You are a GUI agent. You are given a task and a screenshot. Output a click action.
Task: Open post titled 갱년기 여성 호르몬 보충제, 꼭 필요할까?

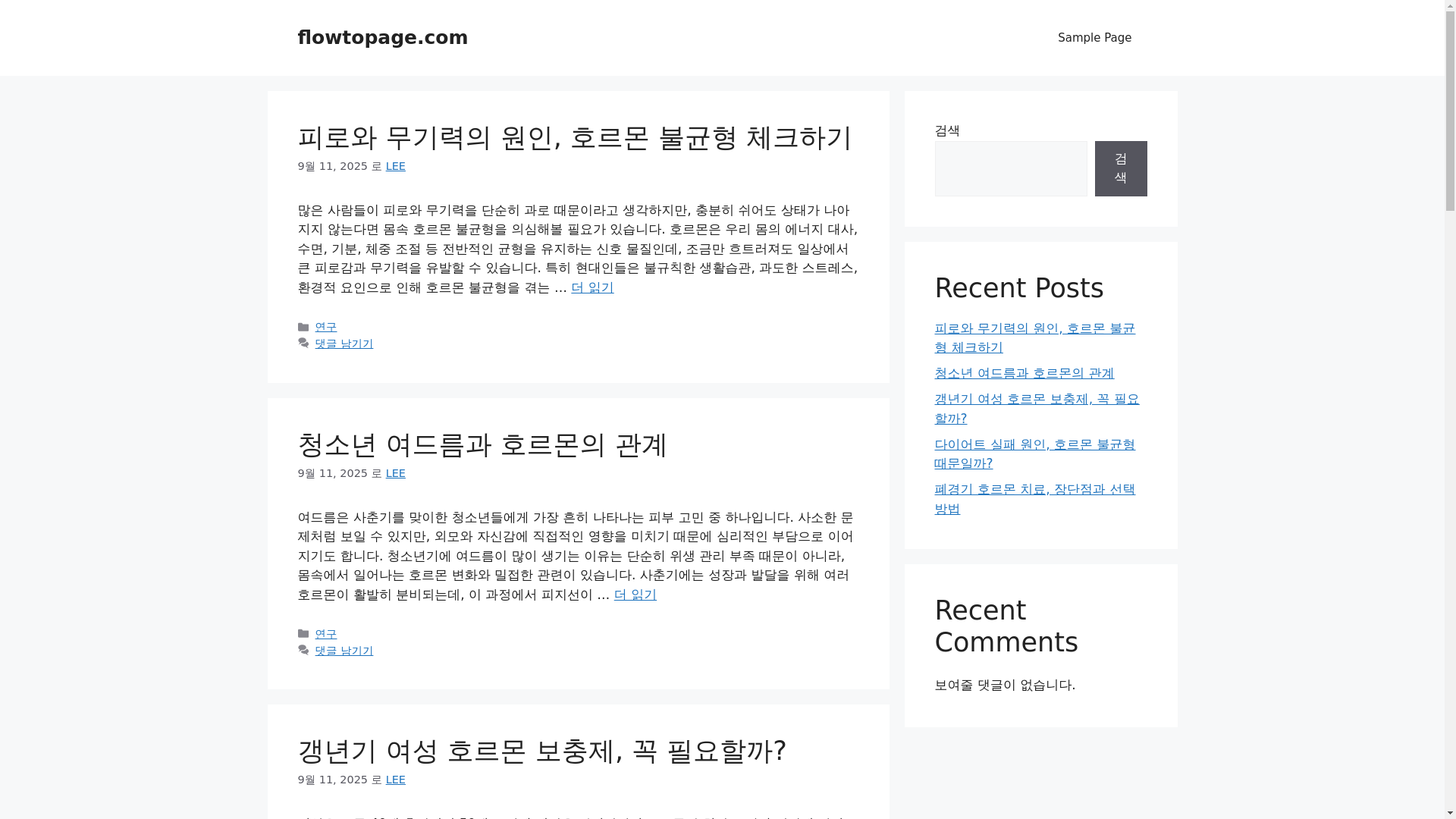(541, 751)
